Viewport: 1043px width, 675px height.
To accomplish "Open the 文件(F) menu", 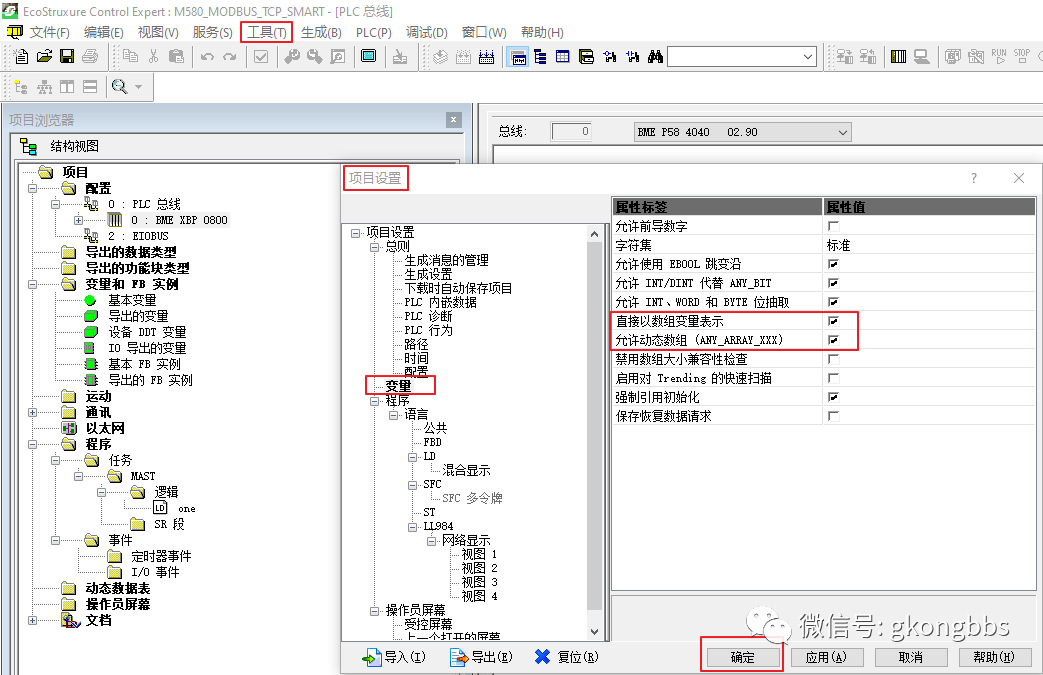I will tap(49, 33).
